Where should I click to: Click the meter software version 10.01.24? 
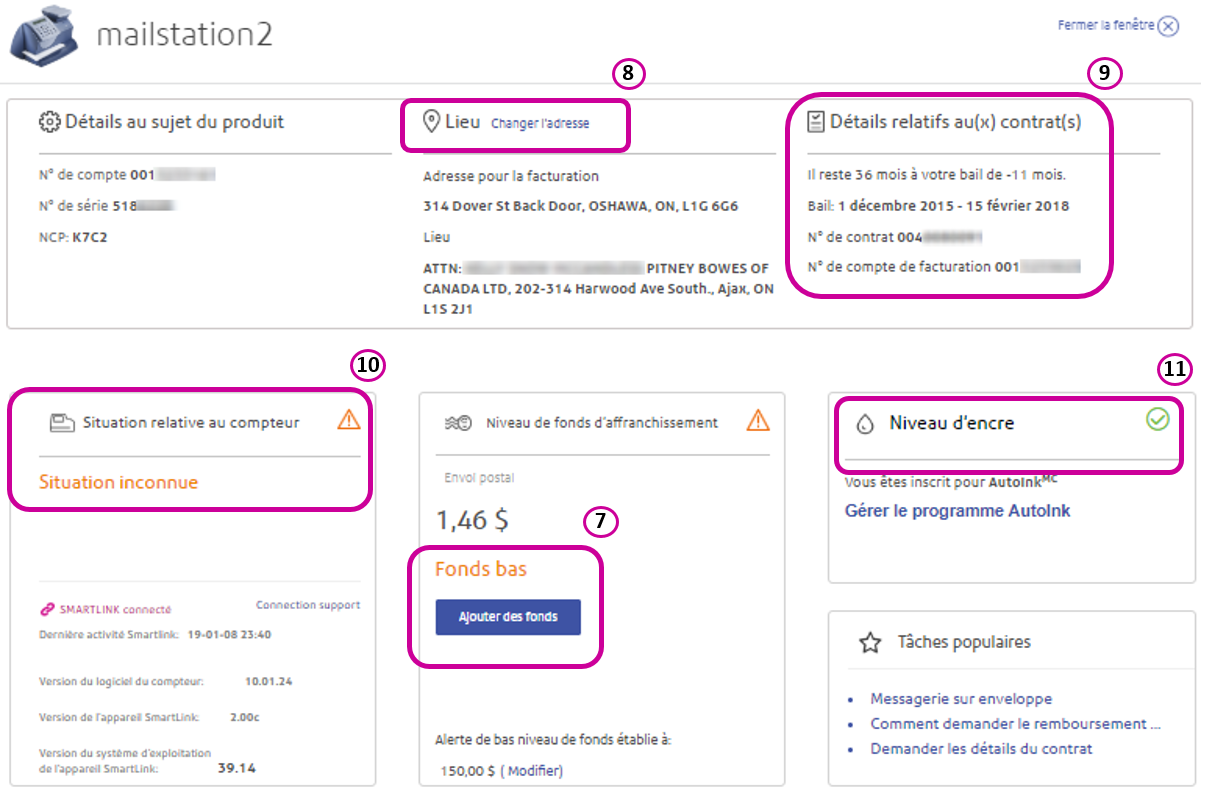coord(269,682)
